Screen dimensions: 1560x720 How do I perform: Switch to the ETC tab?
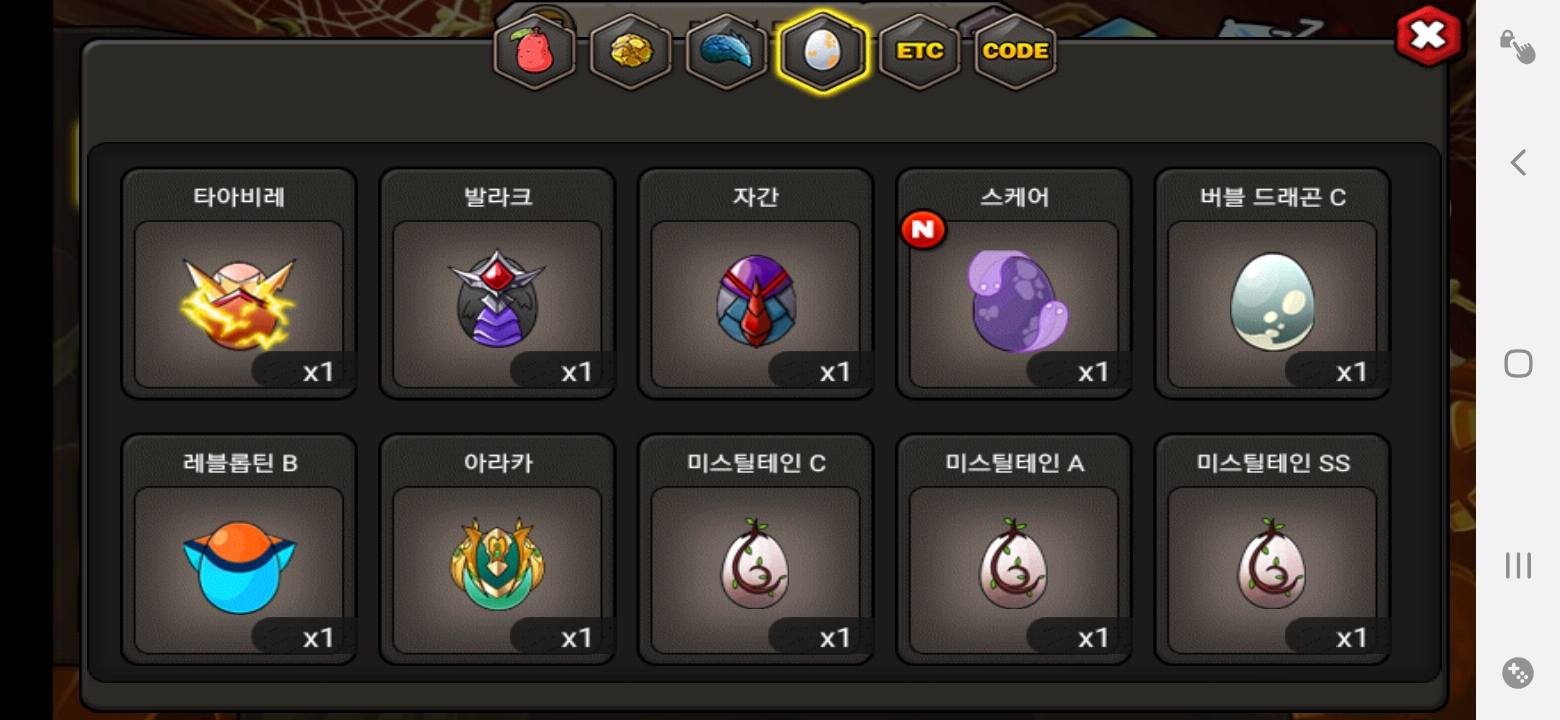coord(919,52)
